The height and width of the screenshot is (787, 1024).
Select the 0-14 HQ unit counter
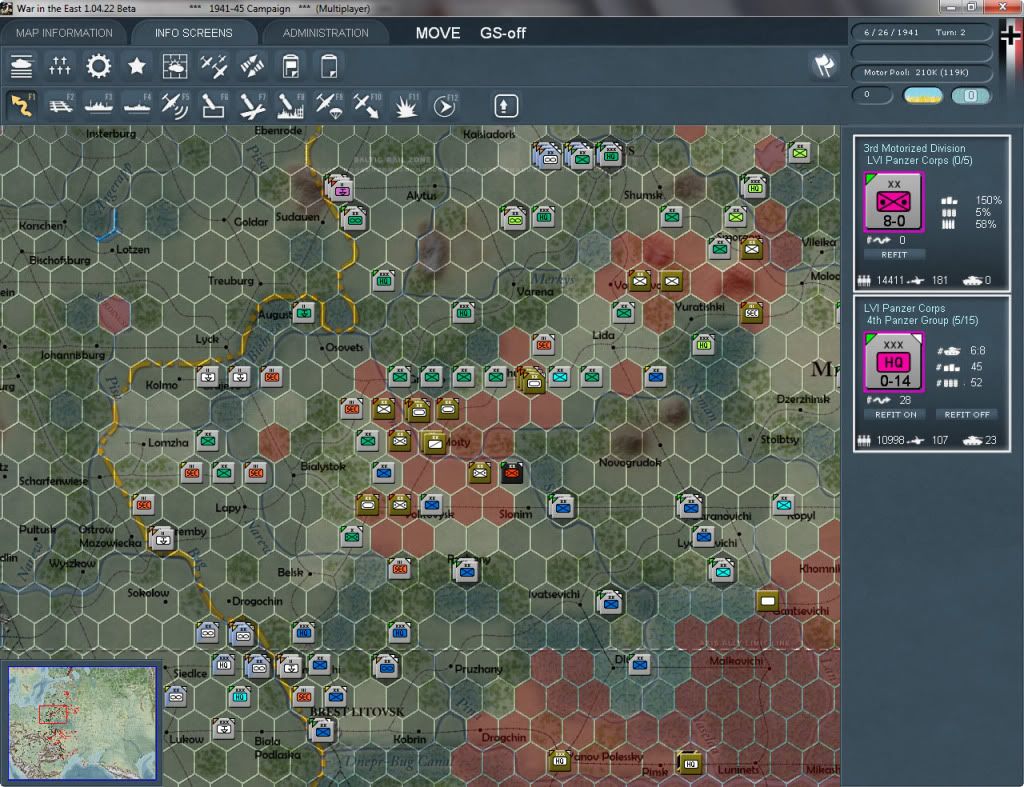(893, 362)
